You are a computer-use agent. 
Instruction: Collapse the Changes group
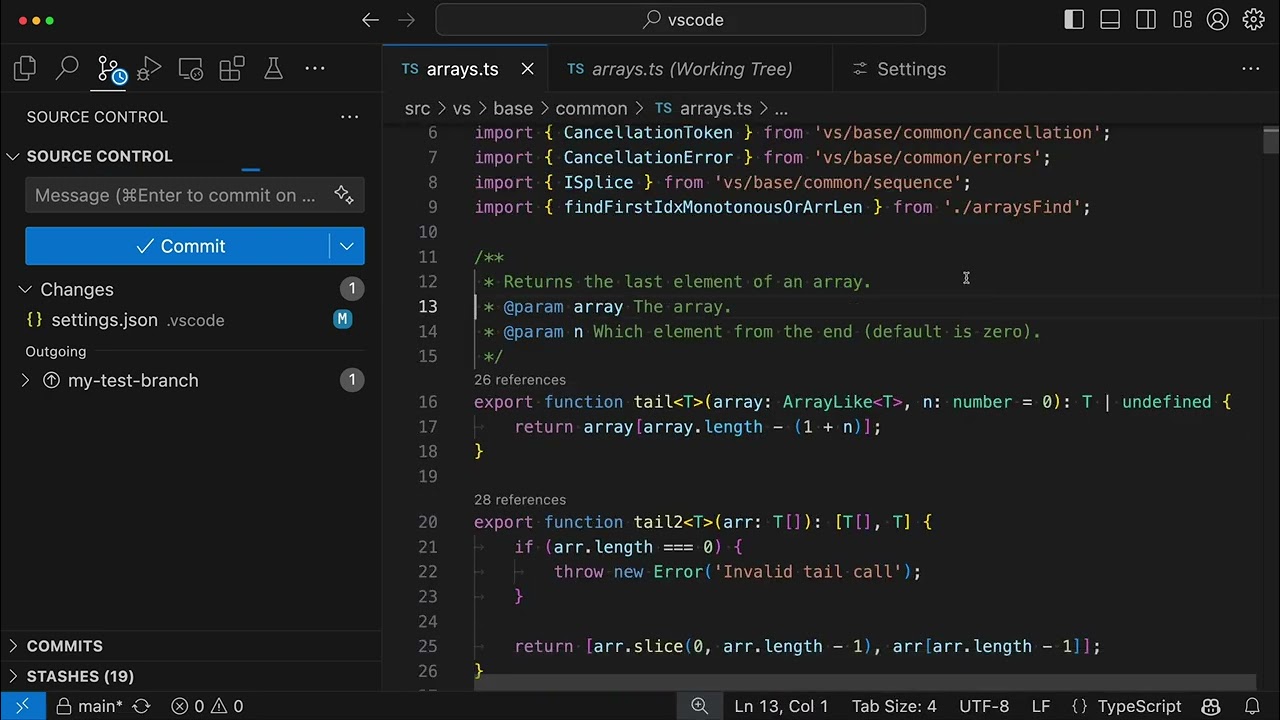click(x=25, y=289)
